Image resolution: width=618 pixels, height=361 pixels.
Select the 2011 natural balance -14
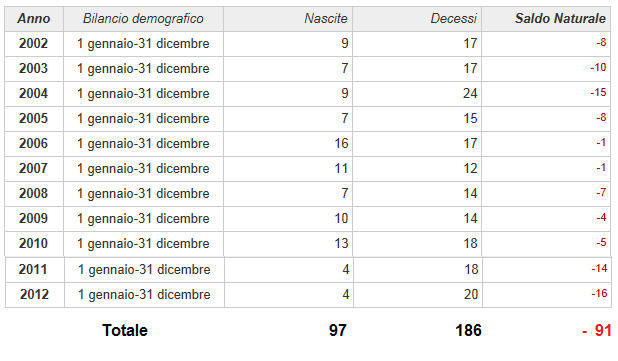tap(599, 269)
